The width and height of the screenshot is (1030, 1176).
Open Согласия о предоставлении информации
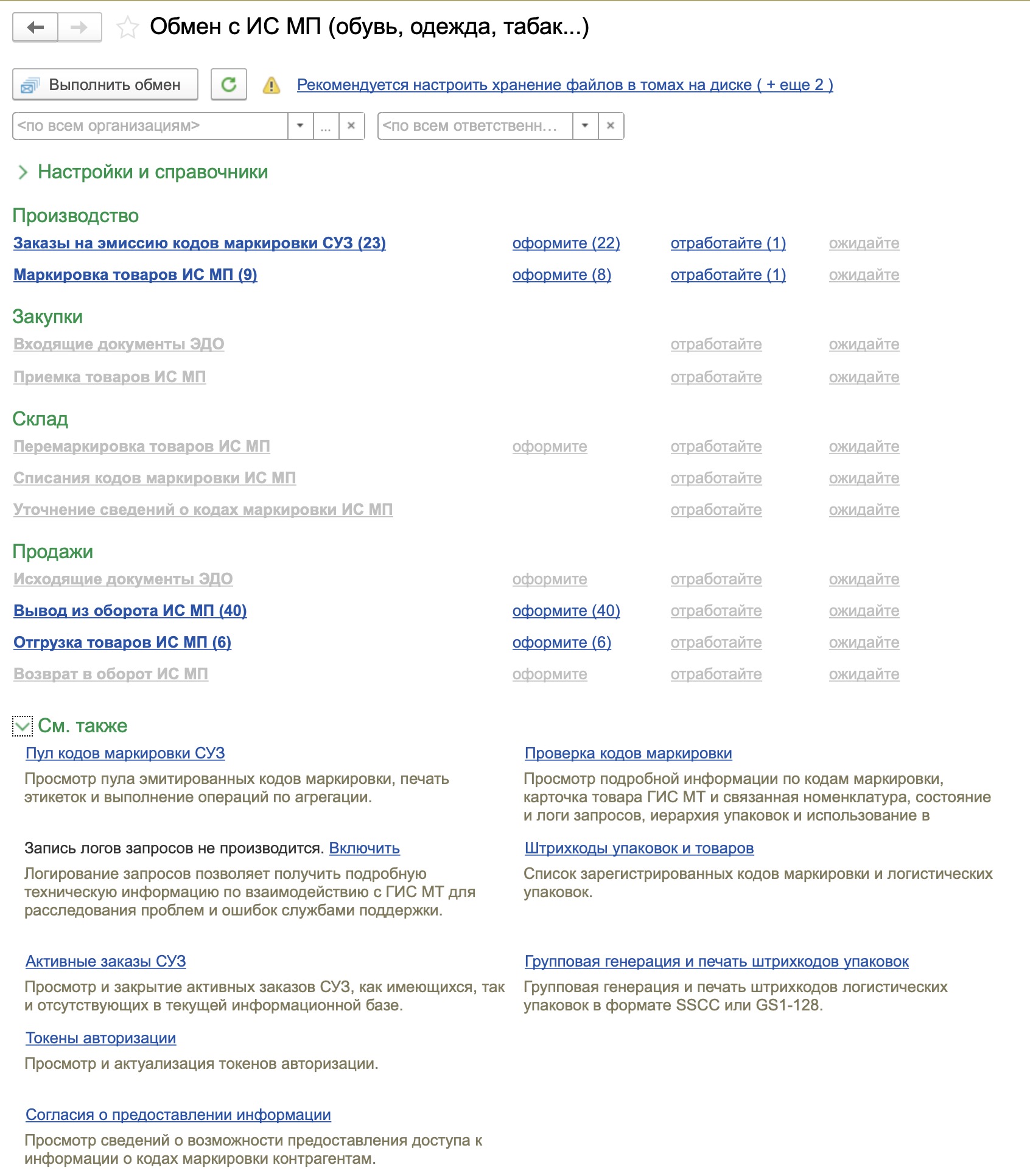click(178, 1115)
